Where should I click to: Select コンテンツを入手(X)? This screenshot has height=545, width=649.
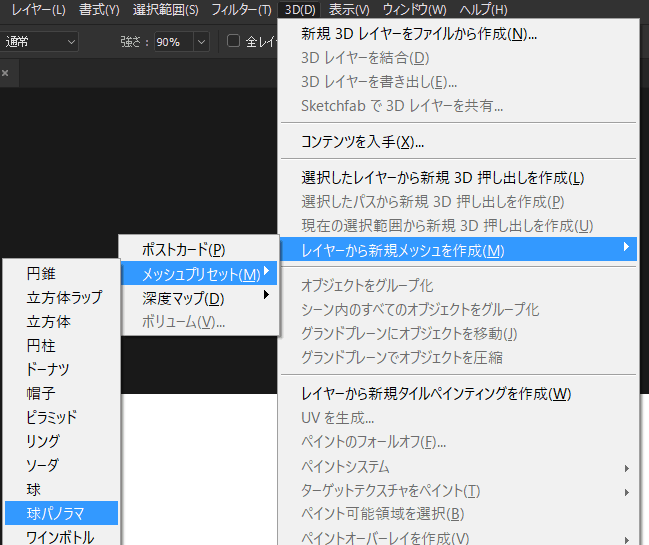coord(459,142)
